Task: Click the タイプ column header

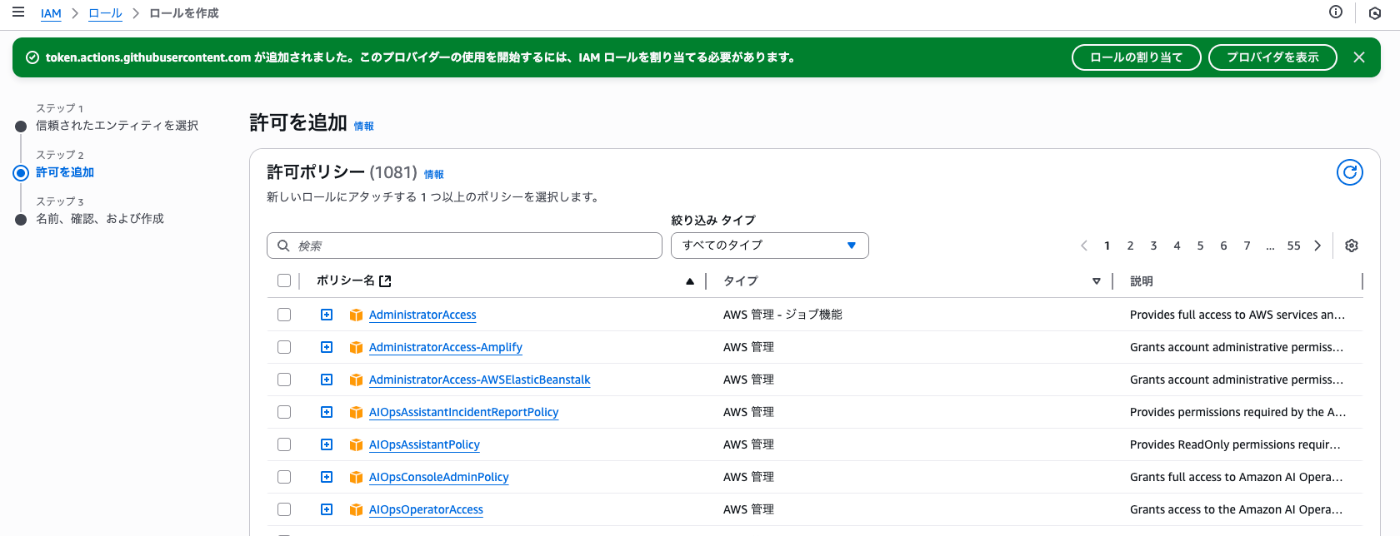Action: (x=740, y=282)
